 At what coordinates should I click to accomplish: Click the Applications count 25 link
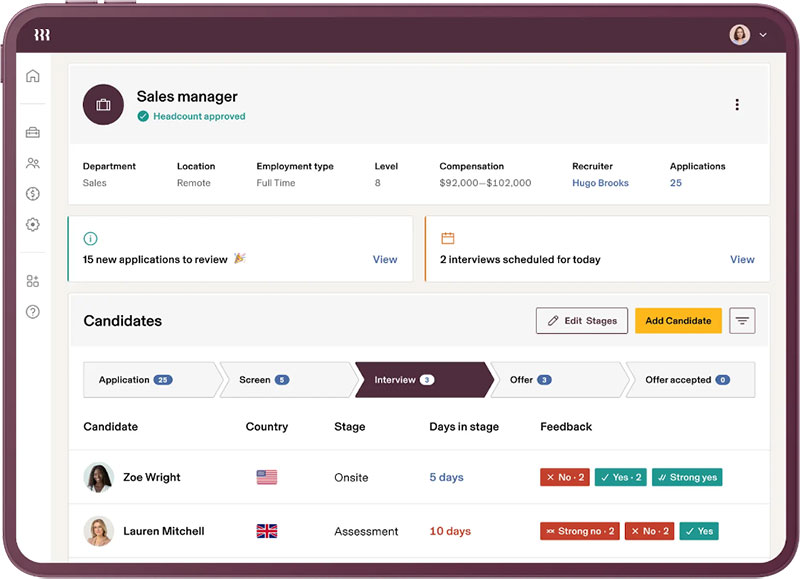(x=676, y=183)
